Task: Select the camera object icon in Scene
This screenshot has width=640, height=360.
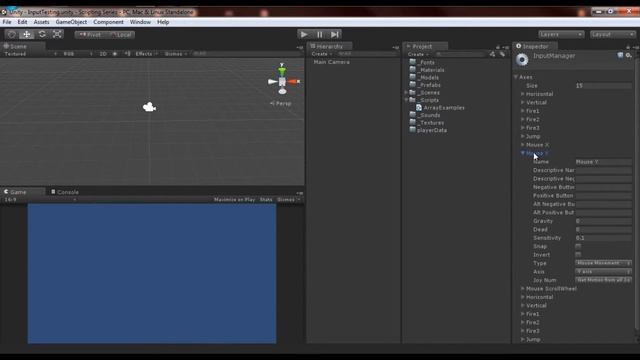Action: [149, 107]
